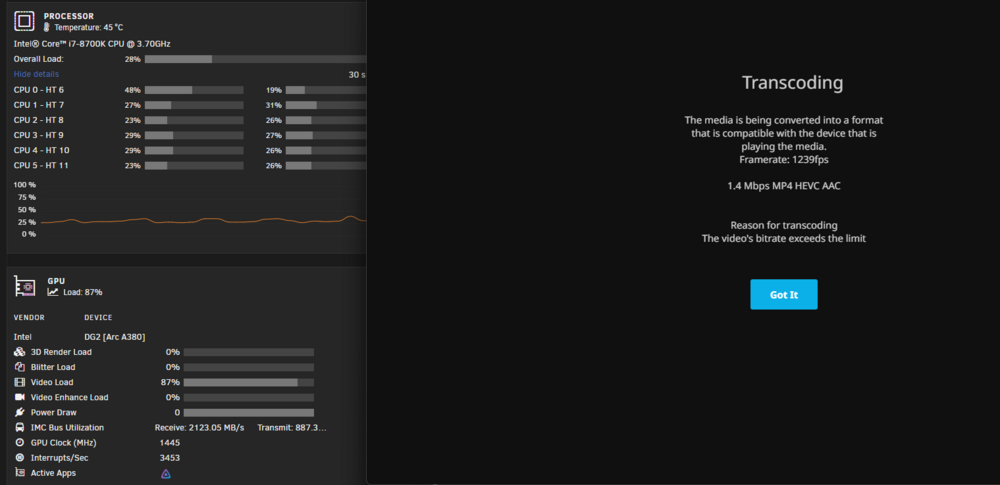Image resolution: width=1000 pixels, height=485 pixels.
Task: Click the IMC Bus Utilization icon
Action: [x=20, y=428]
